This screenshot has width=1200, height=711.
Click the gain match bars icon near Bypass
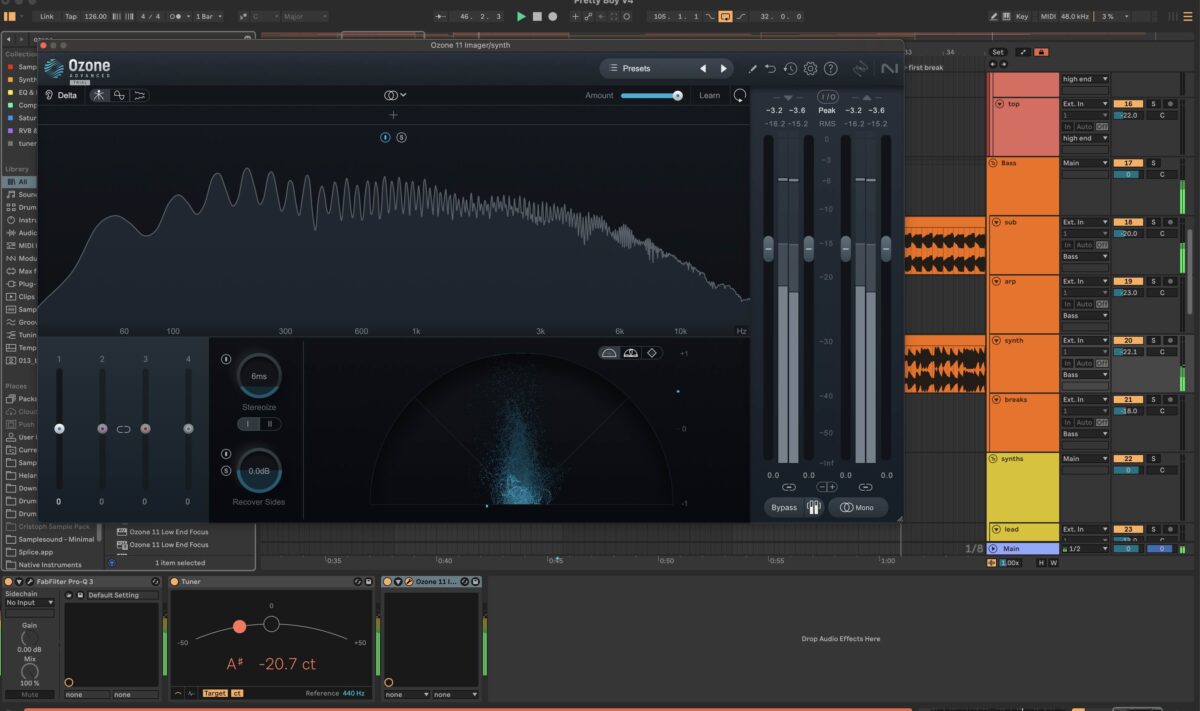click(814, 507)
